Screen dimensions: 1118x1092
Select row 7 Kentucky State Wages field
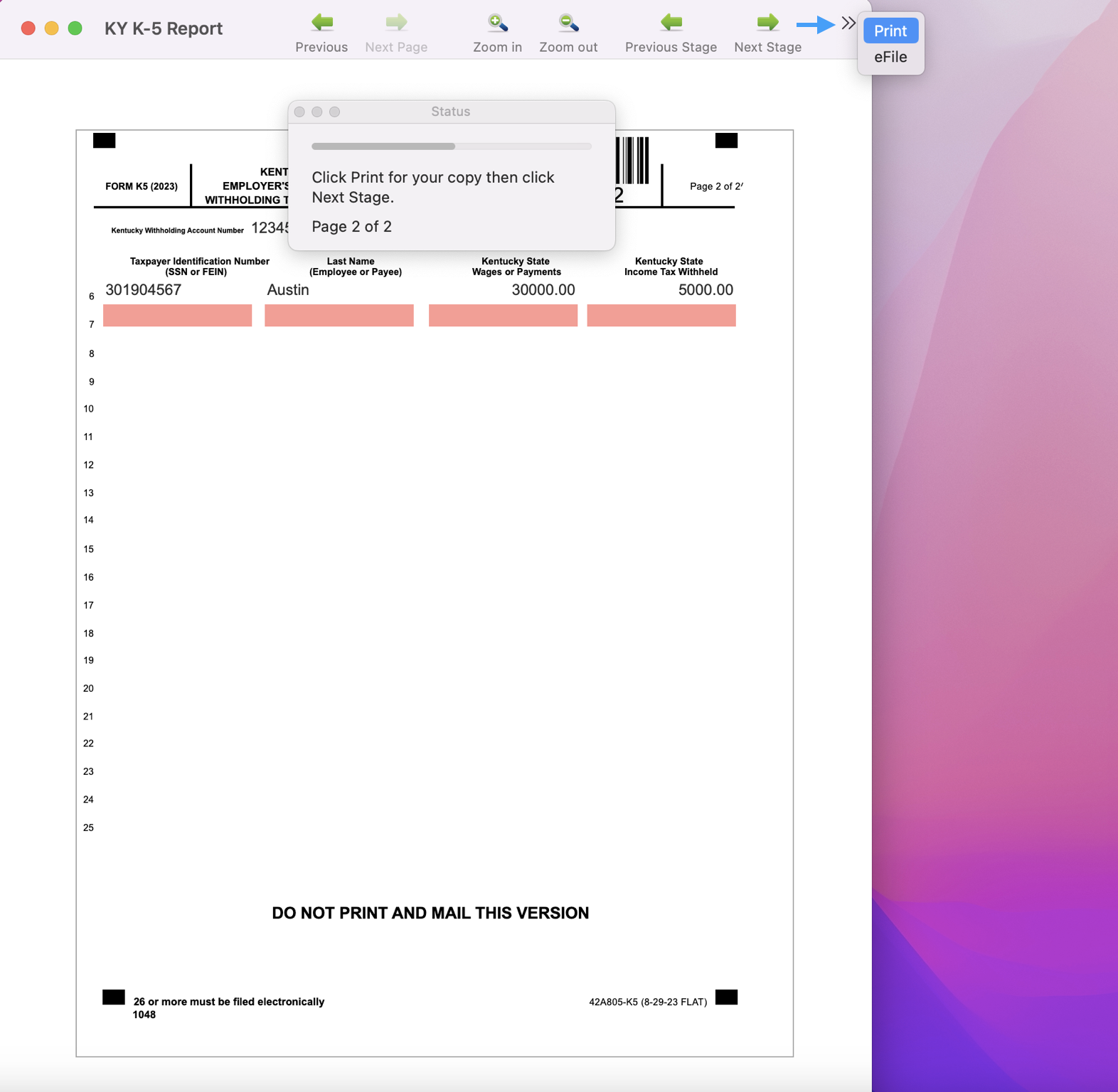503,316
